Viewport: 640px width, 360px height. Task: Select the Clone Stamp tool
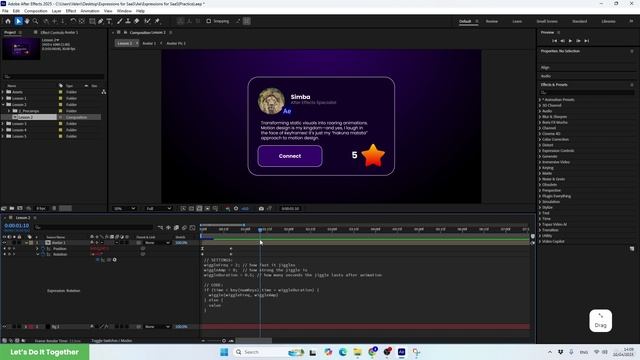[x=128, y=21]
